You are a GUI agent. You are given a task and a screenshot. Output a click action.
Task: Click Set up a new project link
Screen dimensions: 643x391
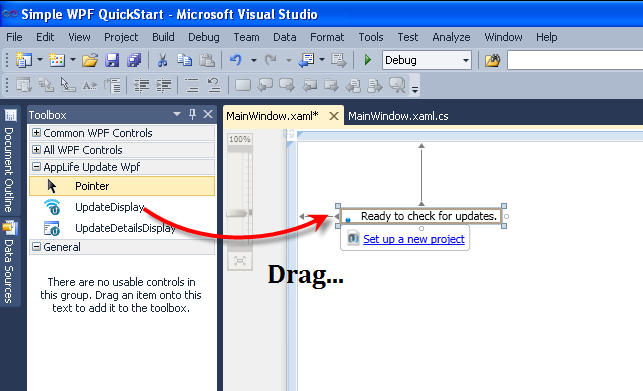(414, 239)
